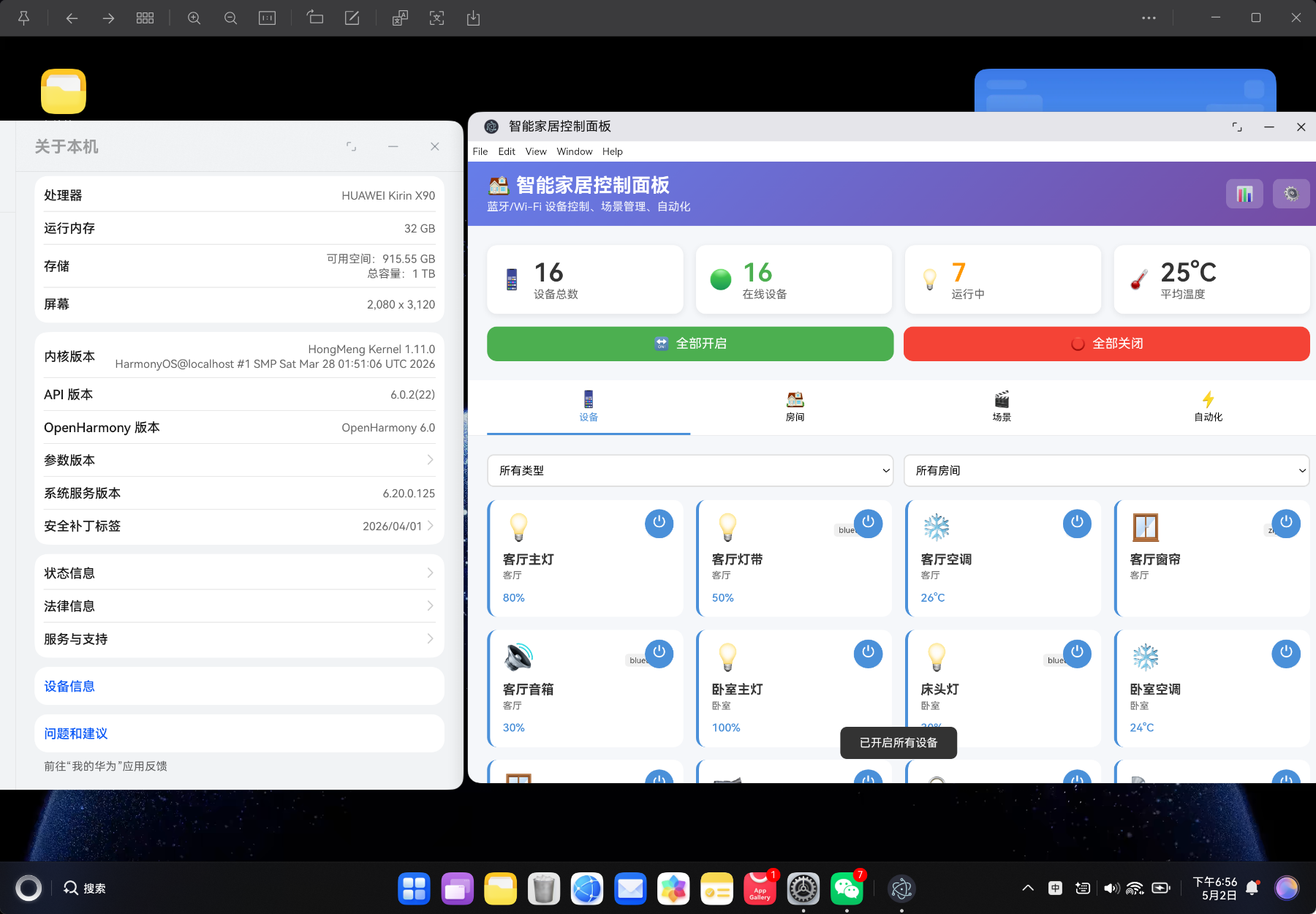The height and width of the screenshot is (914, 1316).
Task: Click the volume speaker icon in tray
Action: pyautogui.click(x=1111, y=888)
